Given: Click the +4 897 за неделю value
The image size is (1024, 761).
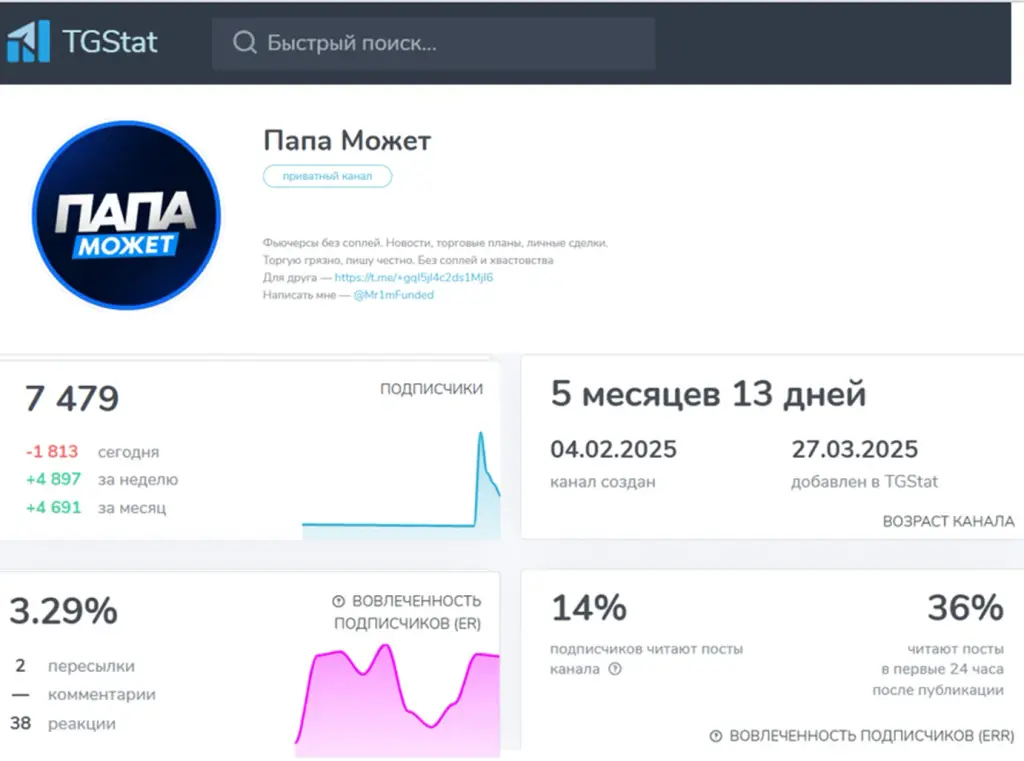Looking at the screenshot, I should tap(54, 479).
